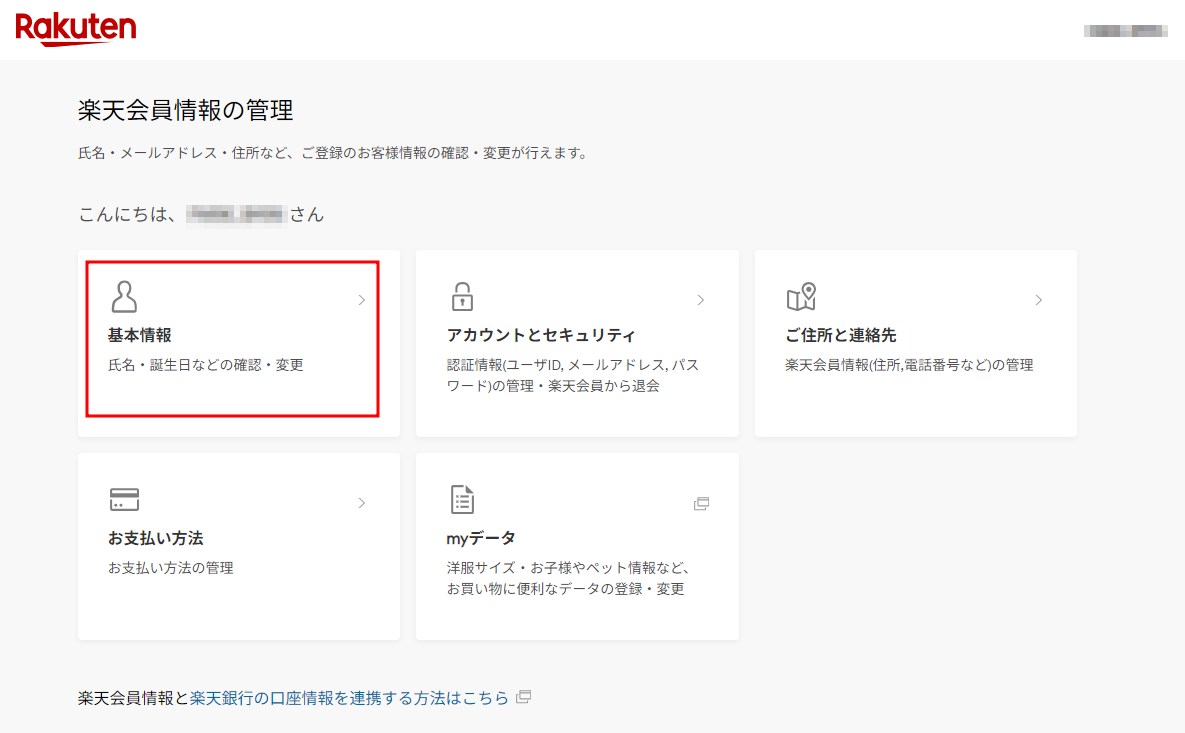This screenshot has width=1185, height=733.
Task: Click the chevron on the アカウントとセキュリティ card
Action: (x=701, y=300)
